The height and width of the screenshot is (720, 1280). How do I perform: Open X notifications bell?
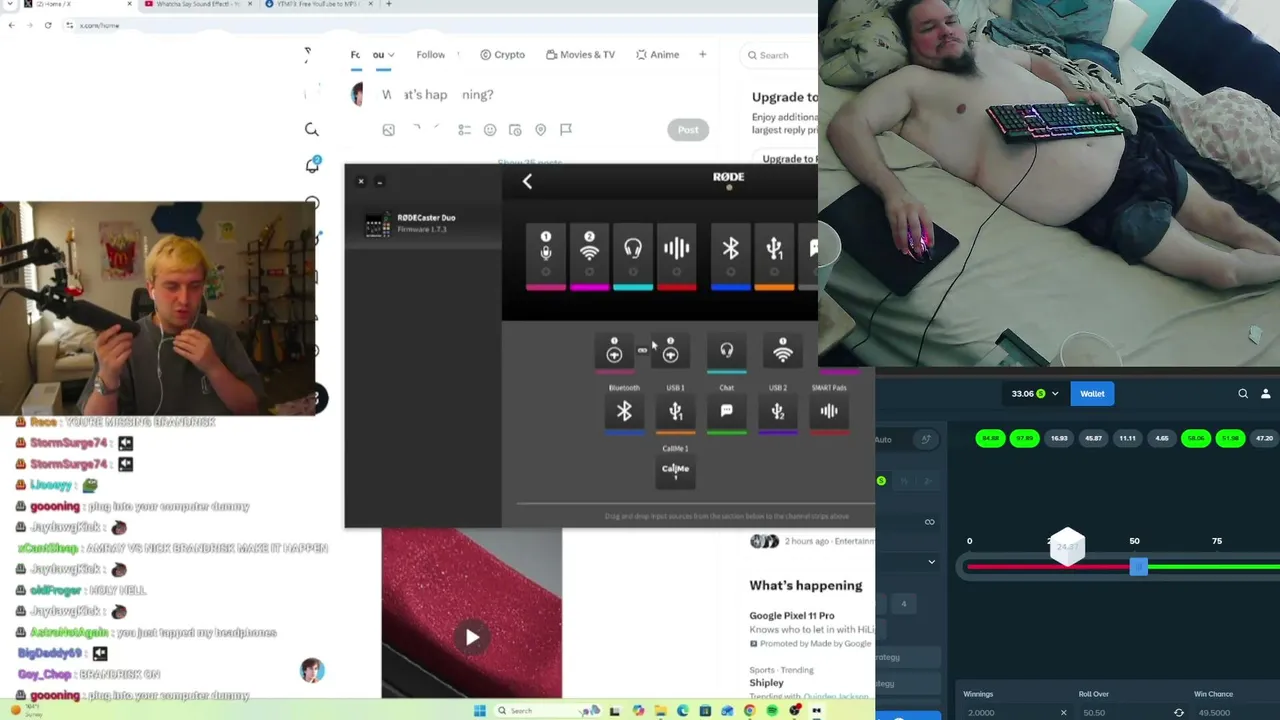[312, 165]
